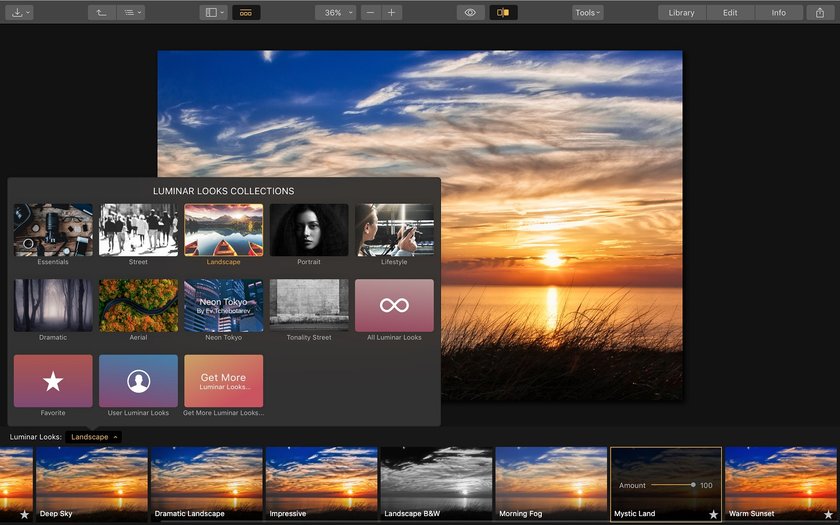Viewport: 840px width, 525px height.
Task: Click the back arrow toolbar icon
Action: (x=102, y=12)
